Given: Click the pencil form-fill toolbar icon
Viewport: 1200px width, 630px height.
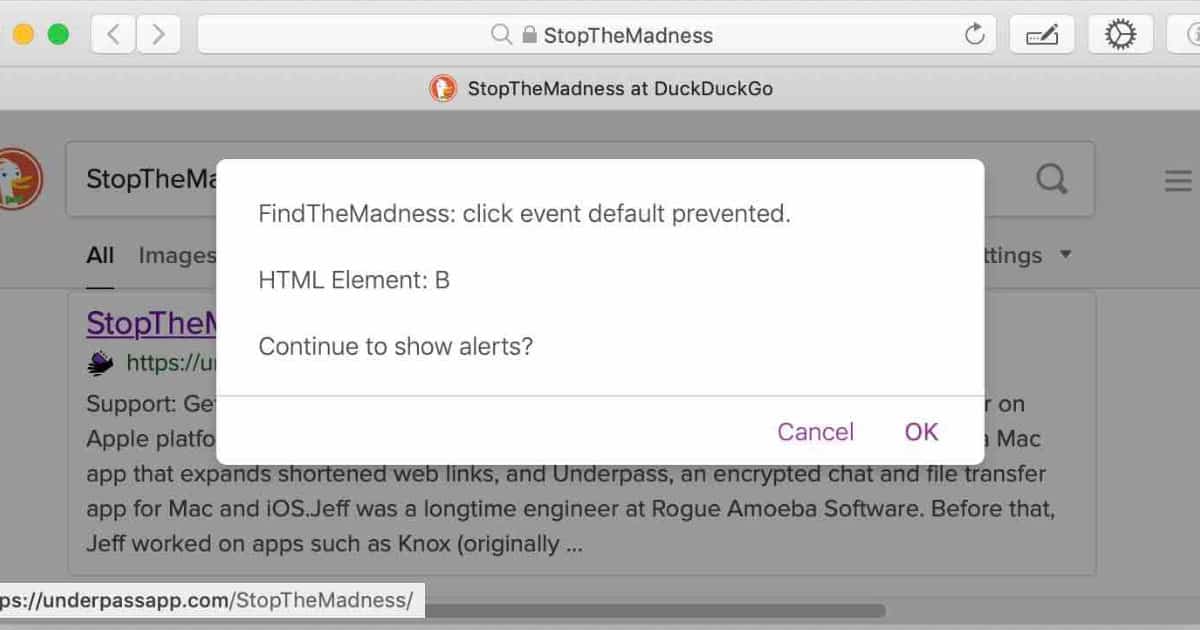Looking at the screenshot, I should click(1042, 35).
